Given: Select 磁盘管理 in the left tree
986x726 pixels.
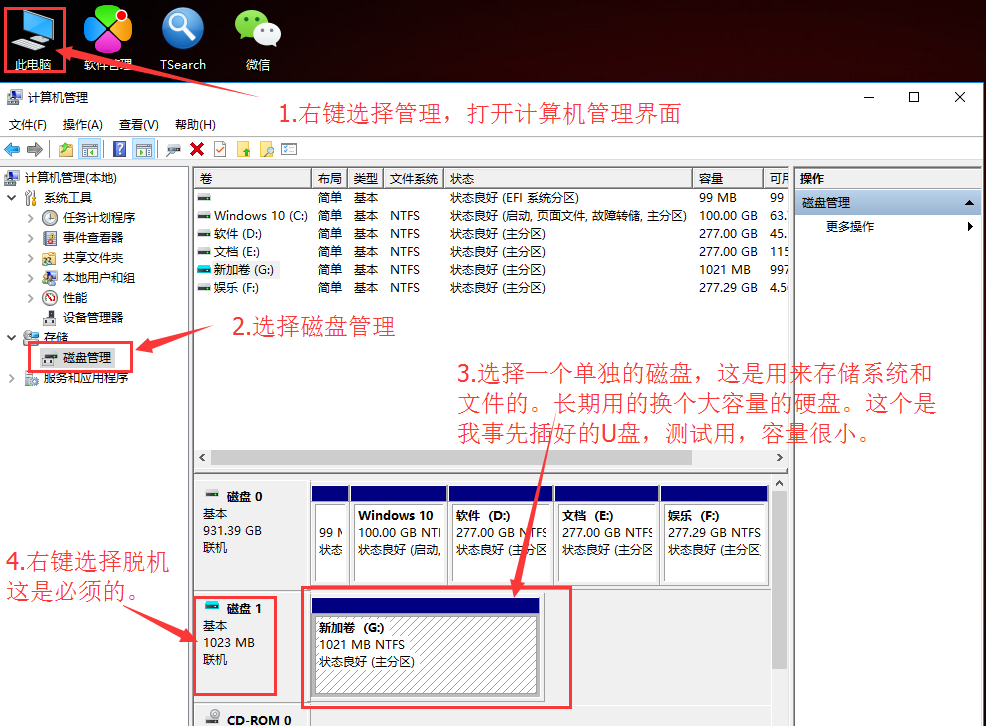Looking at the screenshot, I should pyautogui.click(x=86, y=357).
